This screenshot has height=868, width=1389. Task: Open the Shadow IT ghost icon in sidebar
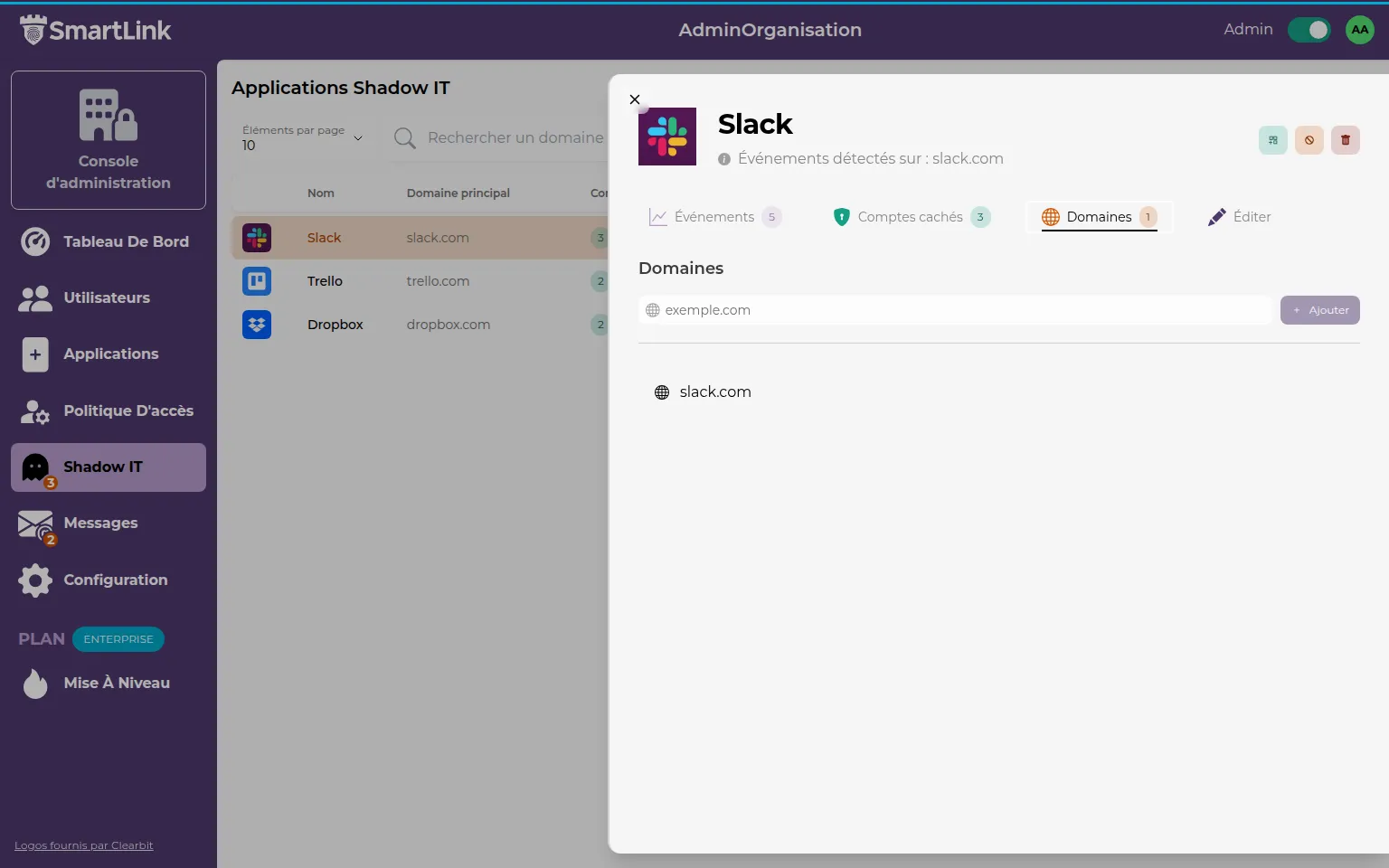[x=35, y=467]
